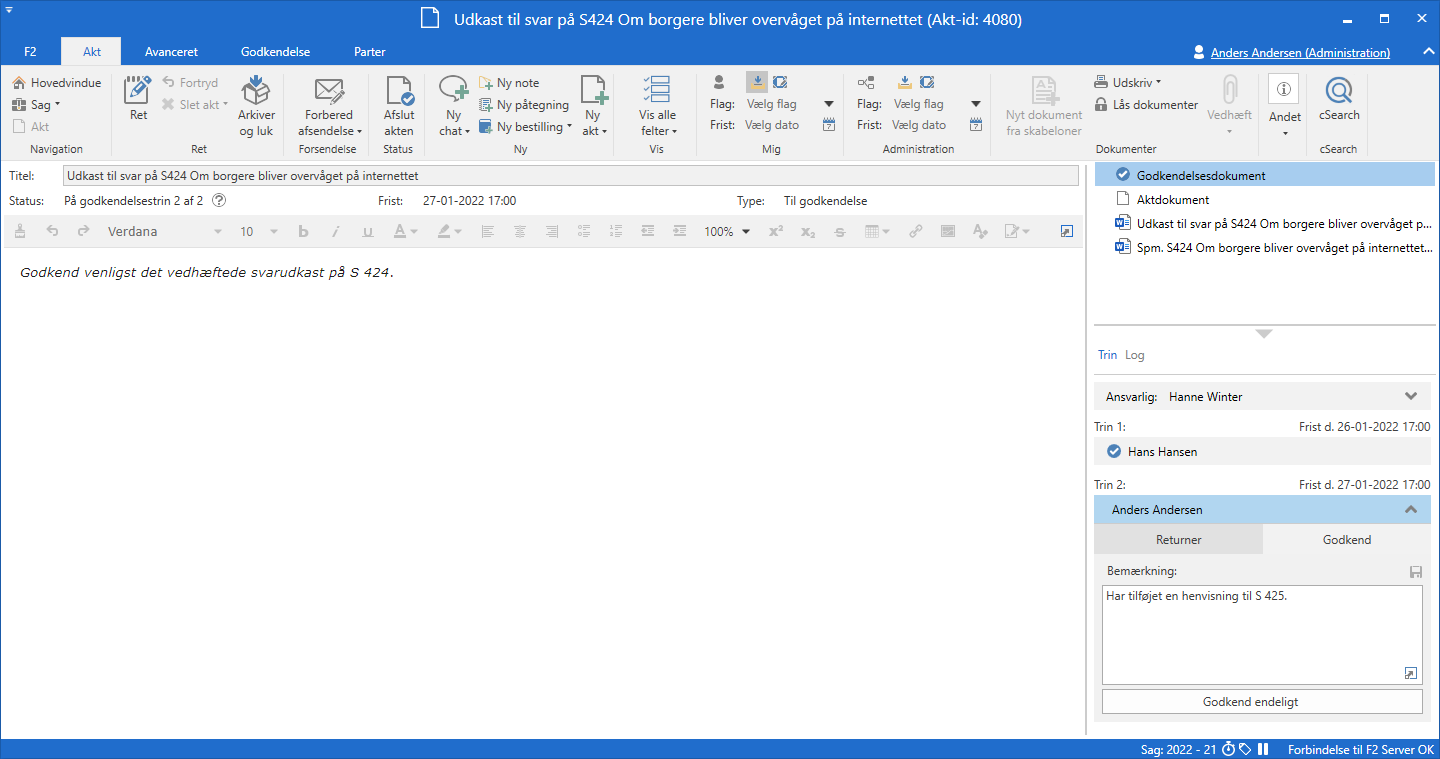The height and width of the screenshot is (759, 1440).
Task: Toggle the highlighted Mig download-tray button
Action: (x=756, y=82)
